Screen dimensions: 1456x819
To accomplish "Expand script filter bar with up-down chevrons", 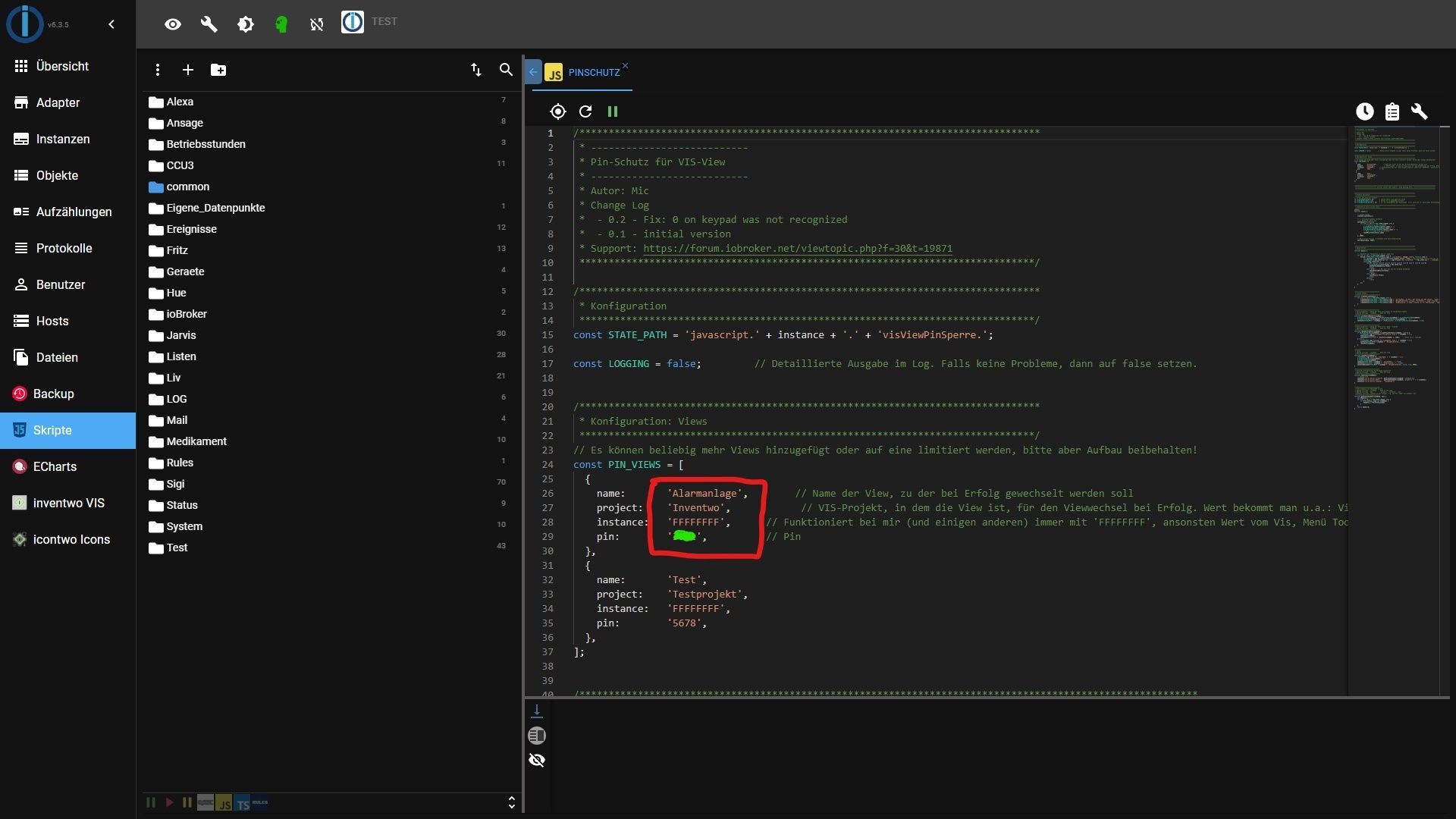I will (x=512, y=802).
